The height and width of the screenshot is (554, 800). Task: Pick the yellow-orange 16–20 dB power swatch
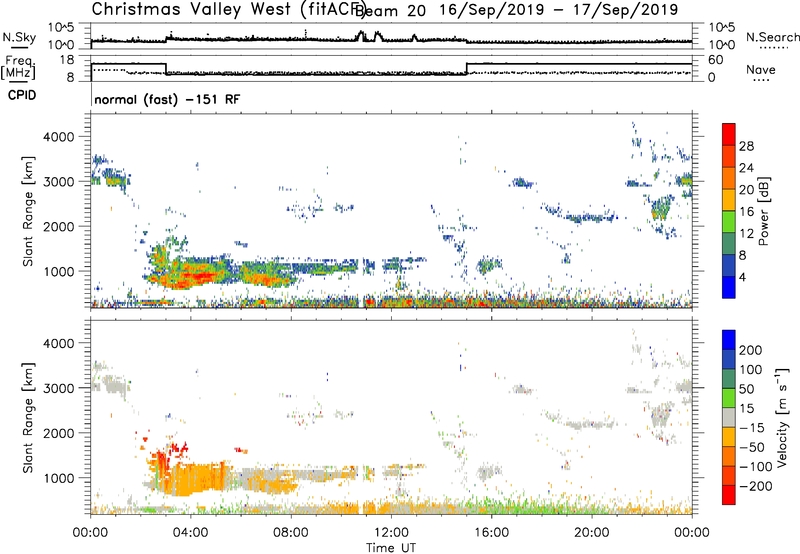[x=729, y=200]
